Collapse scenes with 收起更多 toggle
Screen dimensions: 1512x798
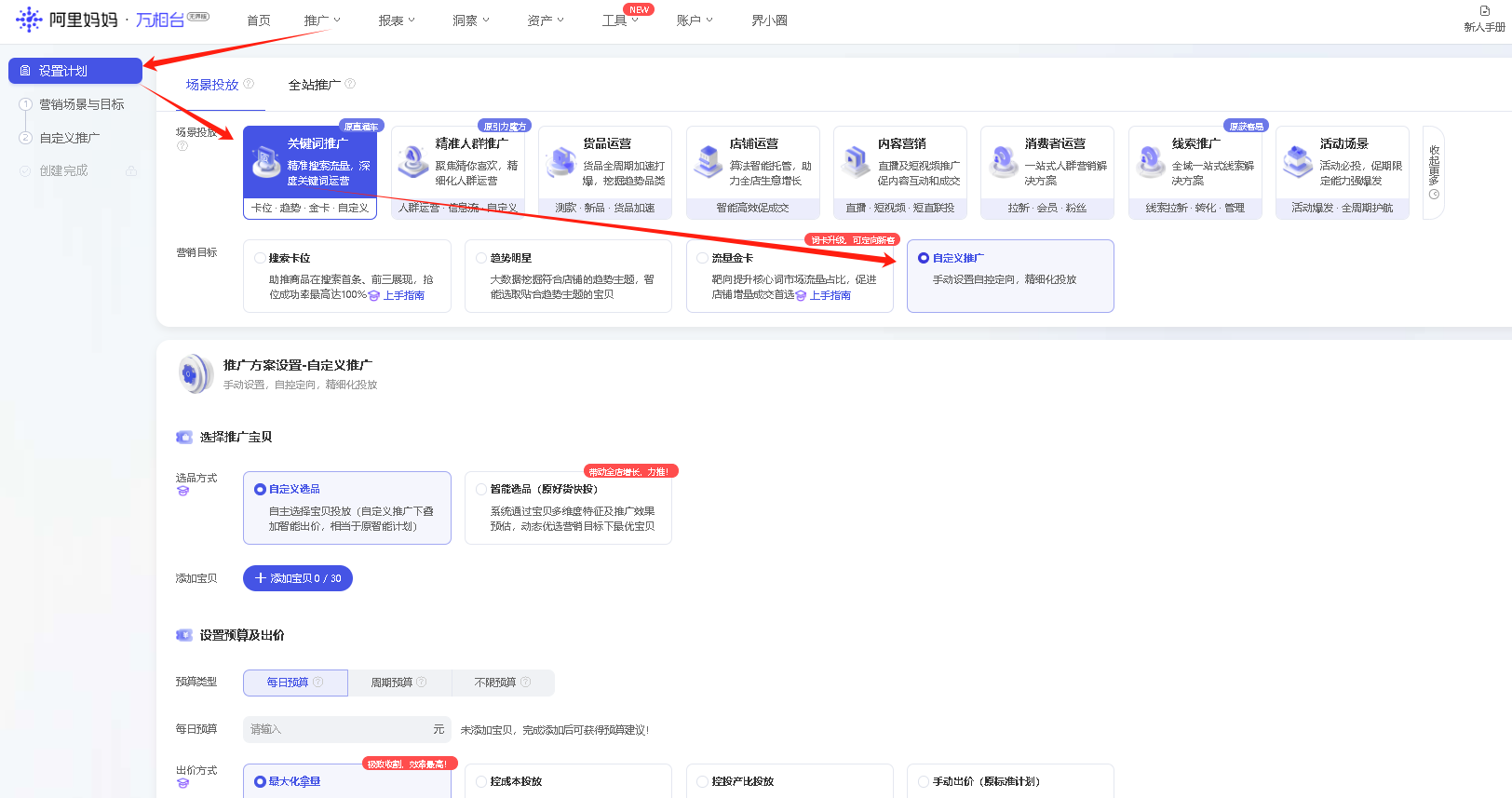[x=1434, y=173]
